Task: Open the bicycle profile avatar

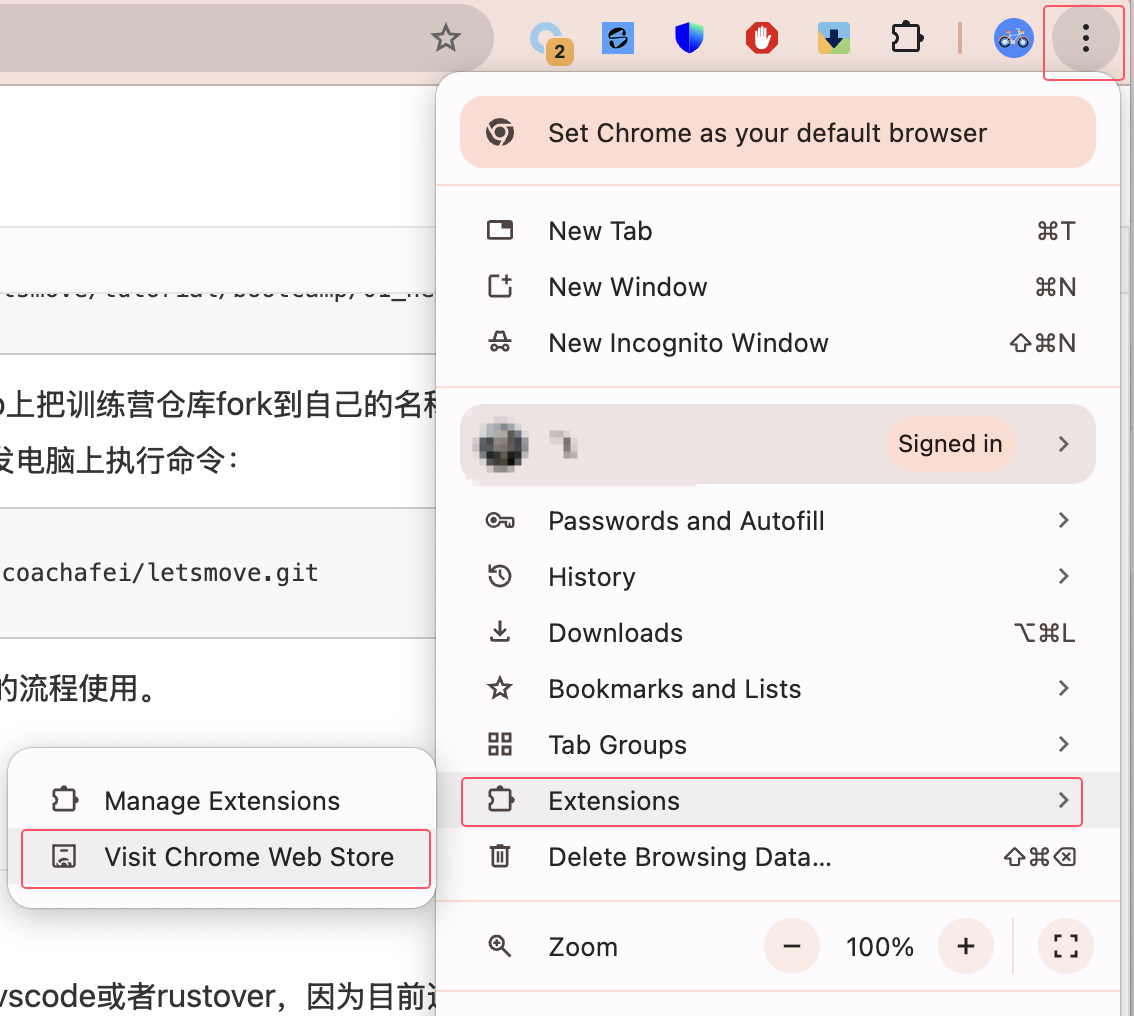Action: pos(1013,38)
